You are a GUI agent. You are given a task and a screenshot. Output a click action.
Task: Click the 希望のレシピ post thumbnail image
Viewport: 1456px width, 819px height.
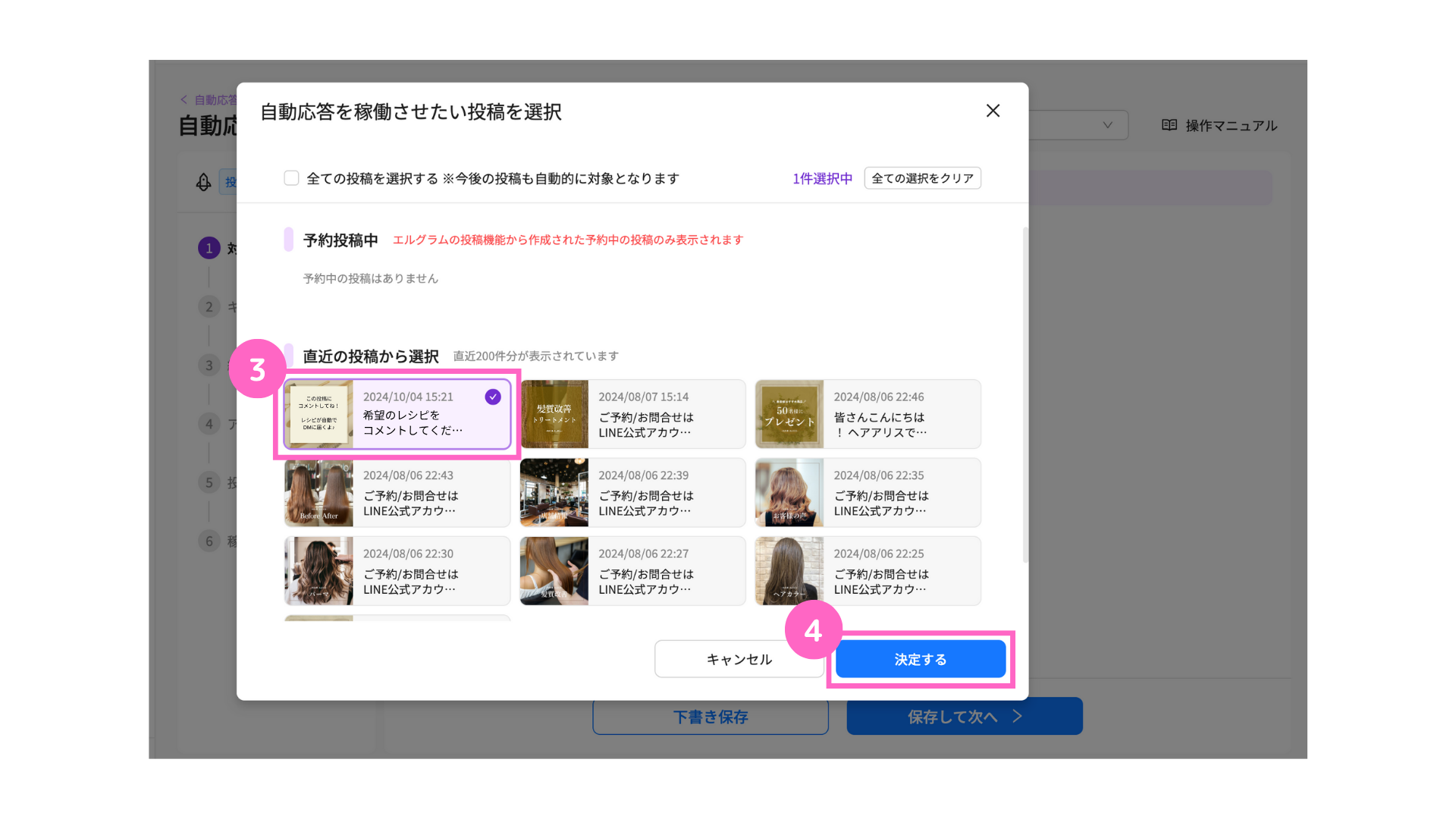(319, 414)
